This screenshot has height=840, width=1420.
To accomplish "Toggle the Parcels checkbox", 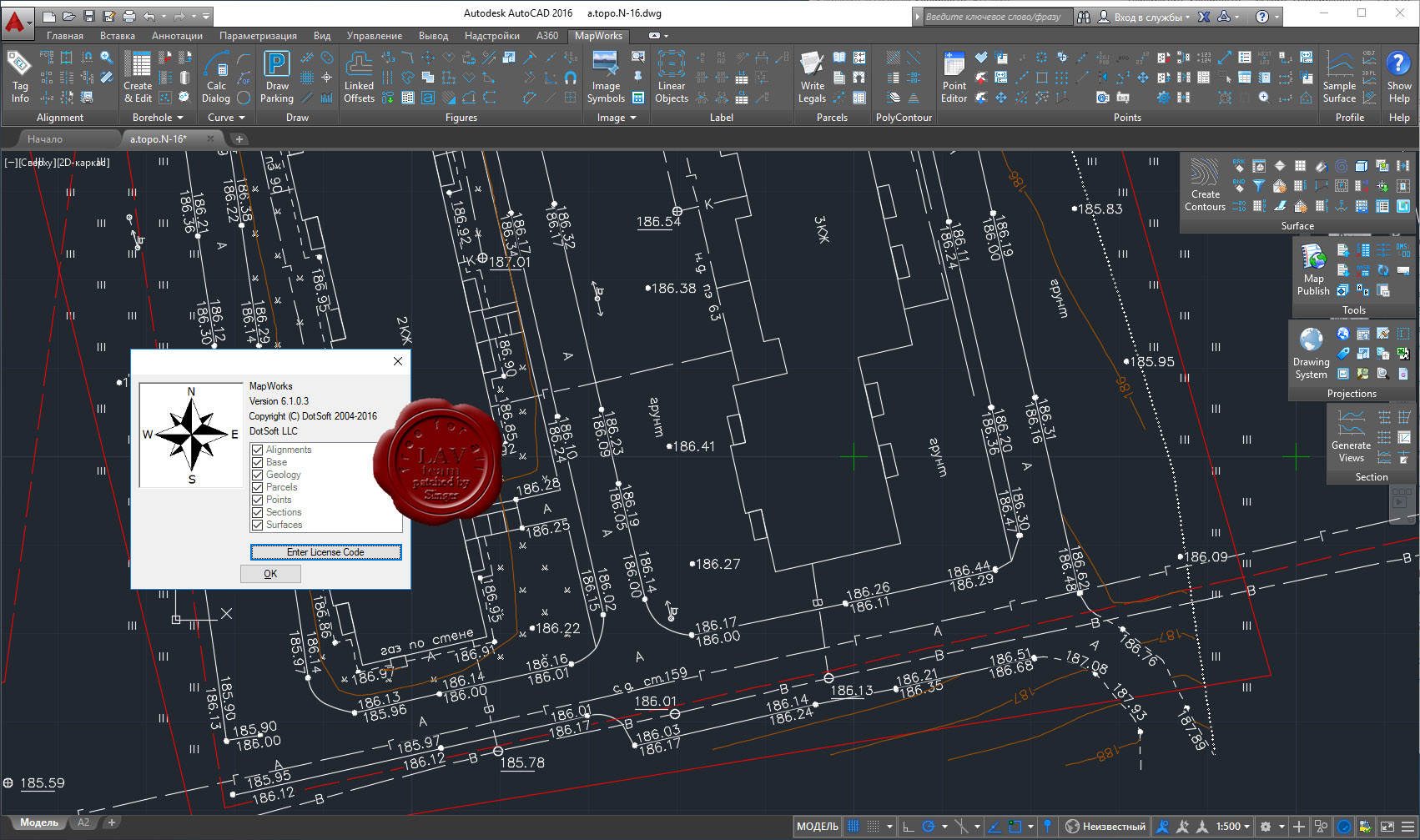I will (x=258, y=487).
